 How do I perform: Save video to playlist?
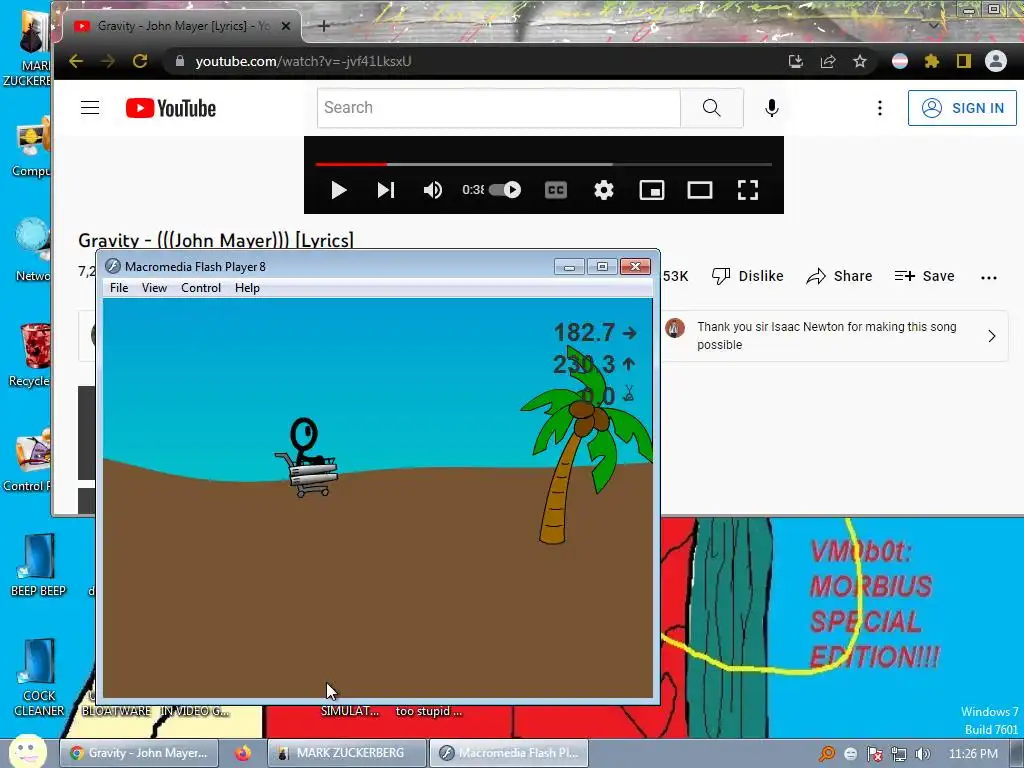[924, 276]
